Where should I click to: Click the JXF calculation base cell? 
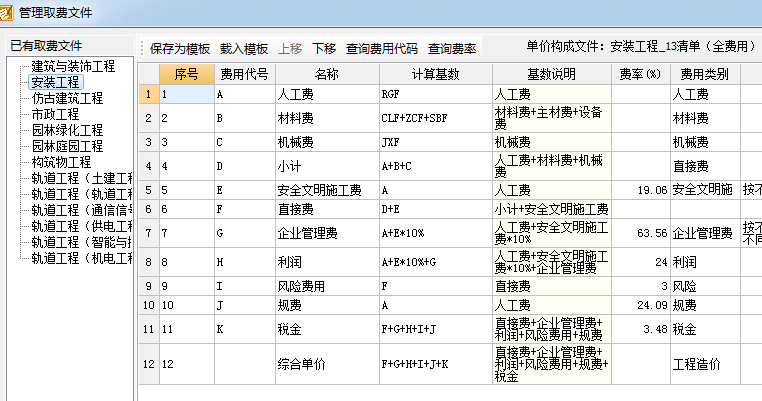click(435, 142)
